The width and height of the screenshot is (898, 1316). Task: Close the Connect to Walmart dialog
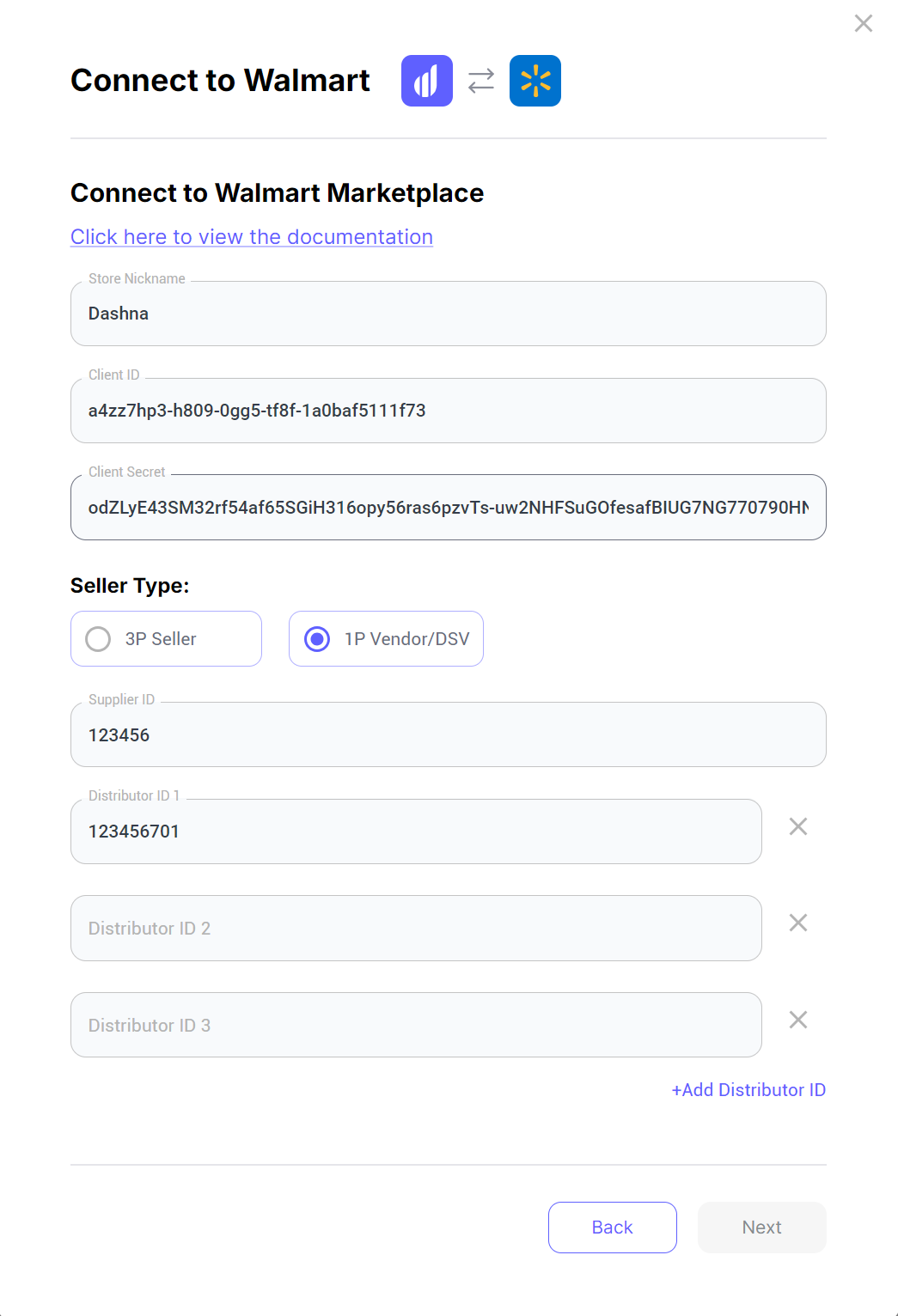tap(864, 23)
